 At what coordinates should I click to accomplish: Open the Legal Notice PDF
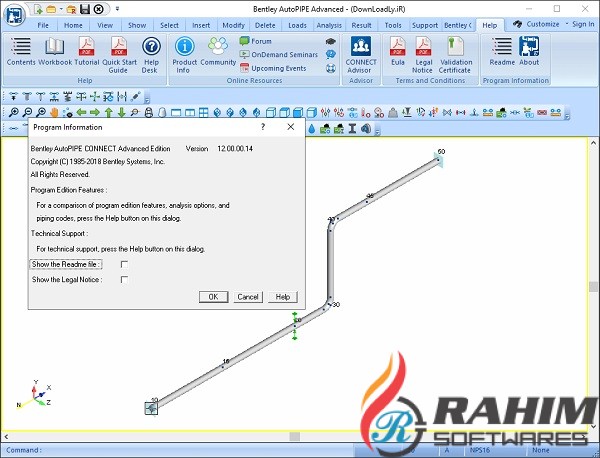[x=423, y=55]
